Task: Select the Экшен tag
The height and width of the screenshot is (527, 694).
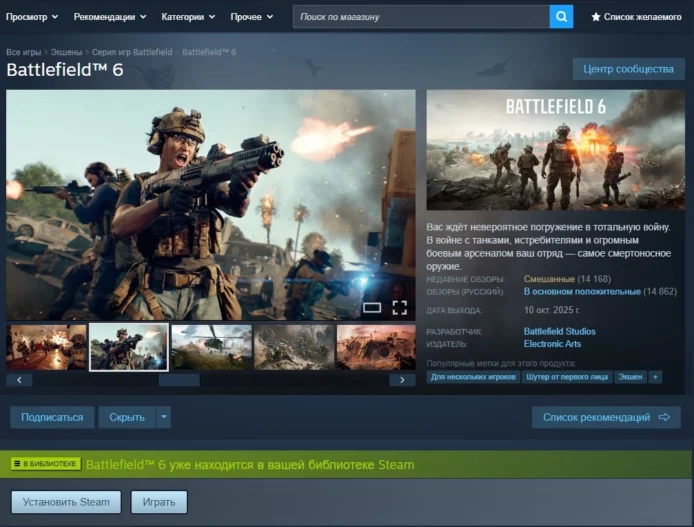Action: [630, 377]
